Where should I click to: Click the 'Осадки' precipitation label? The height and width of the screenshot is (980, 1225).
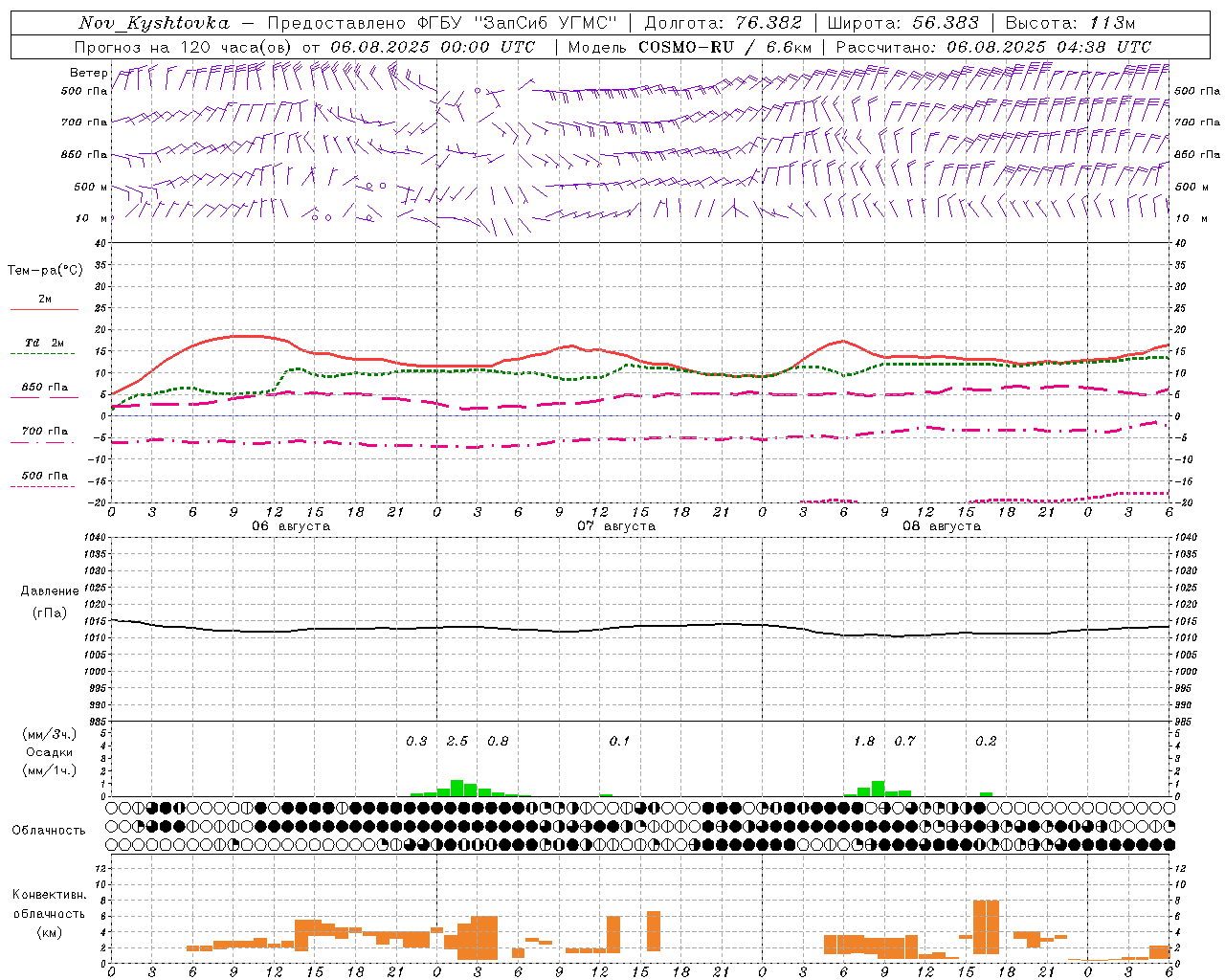[50, 752]
